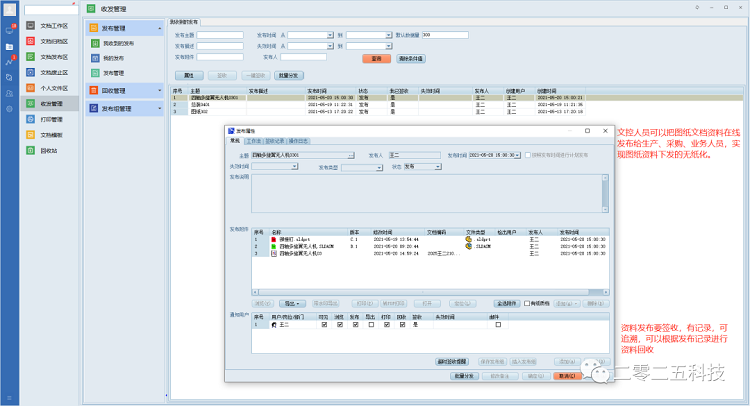The height and width of the screenshot is (406, 750).
Task: Toggle the 浏览 permission checkbox for 王二
Action: [x=340, y=325]
